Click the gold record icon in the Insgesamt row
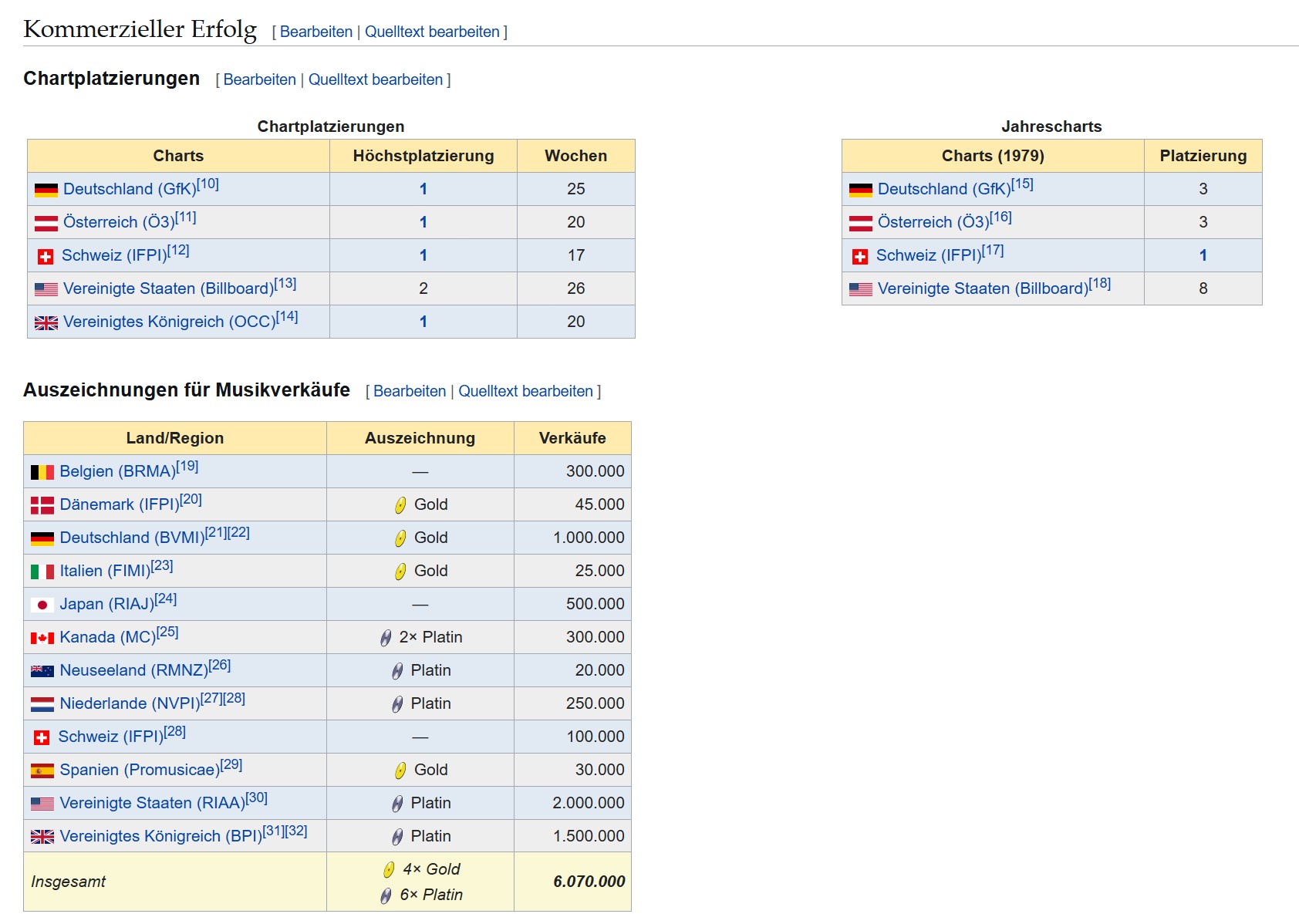The width and height of the screenshot is (1299, 924). [389, 870]
